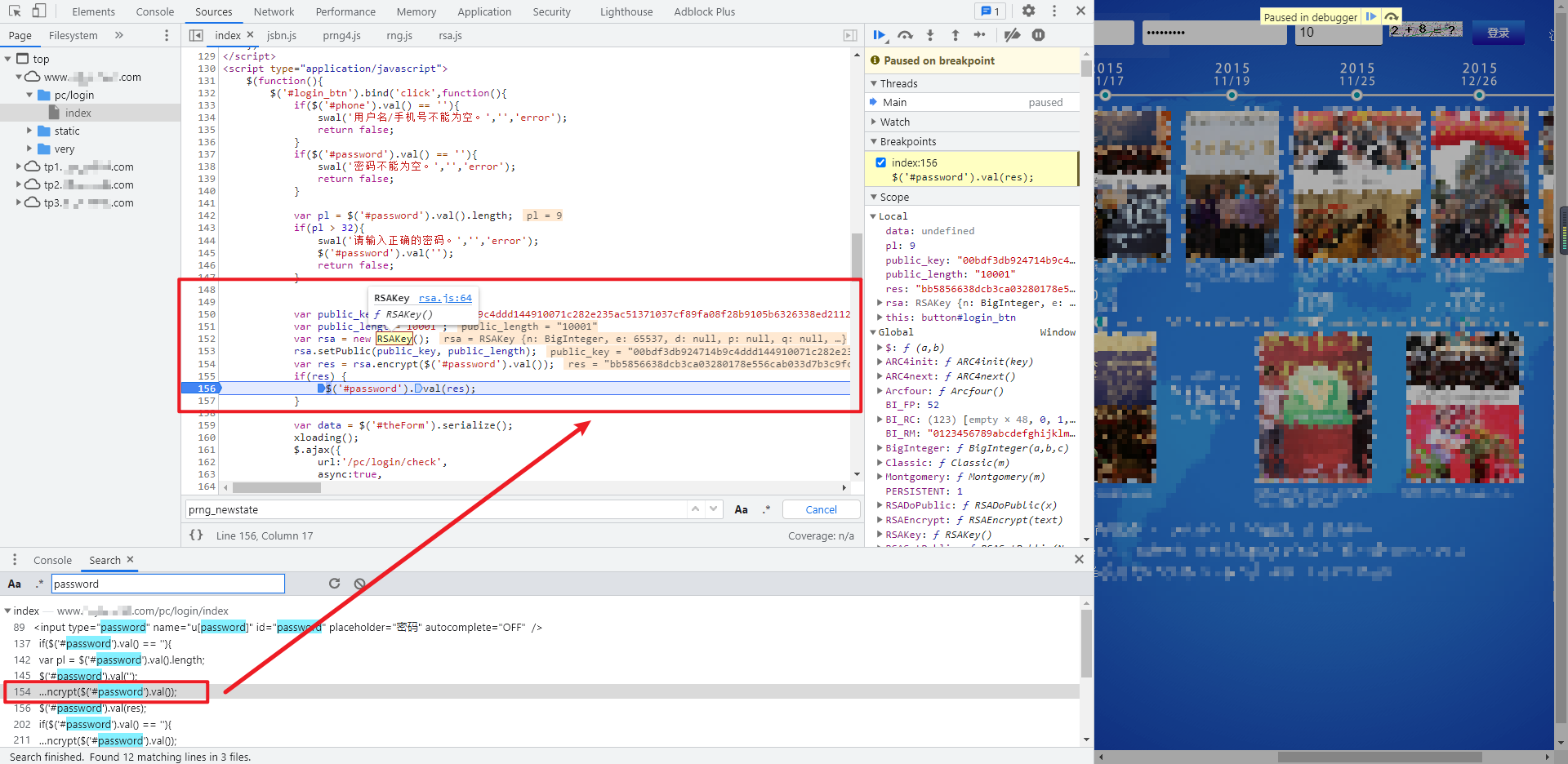The height and width of the screenshot is (764, 1568).
Task: Cancel the in-file find bar
Action: [x=821, y=509]
